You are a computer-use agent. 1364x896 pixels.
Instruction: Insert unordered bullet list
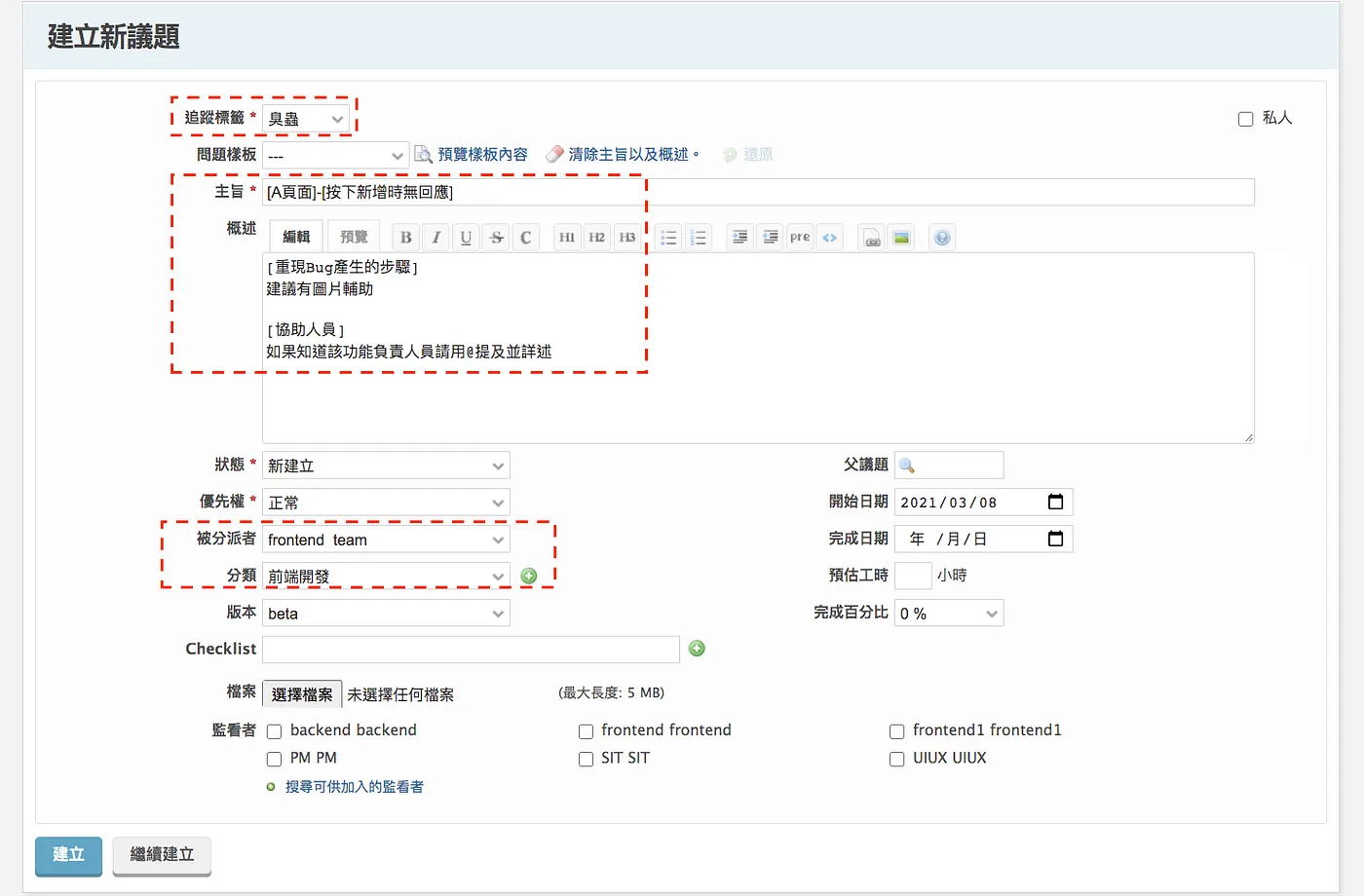(668, 238)
